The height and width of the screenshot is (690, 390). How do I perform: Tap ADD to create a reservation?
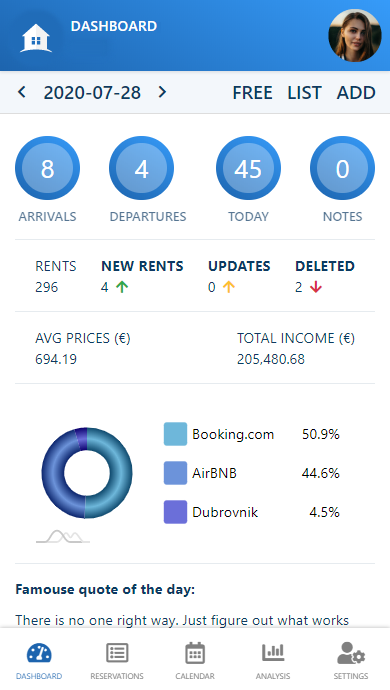[x=356, y=93]
